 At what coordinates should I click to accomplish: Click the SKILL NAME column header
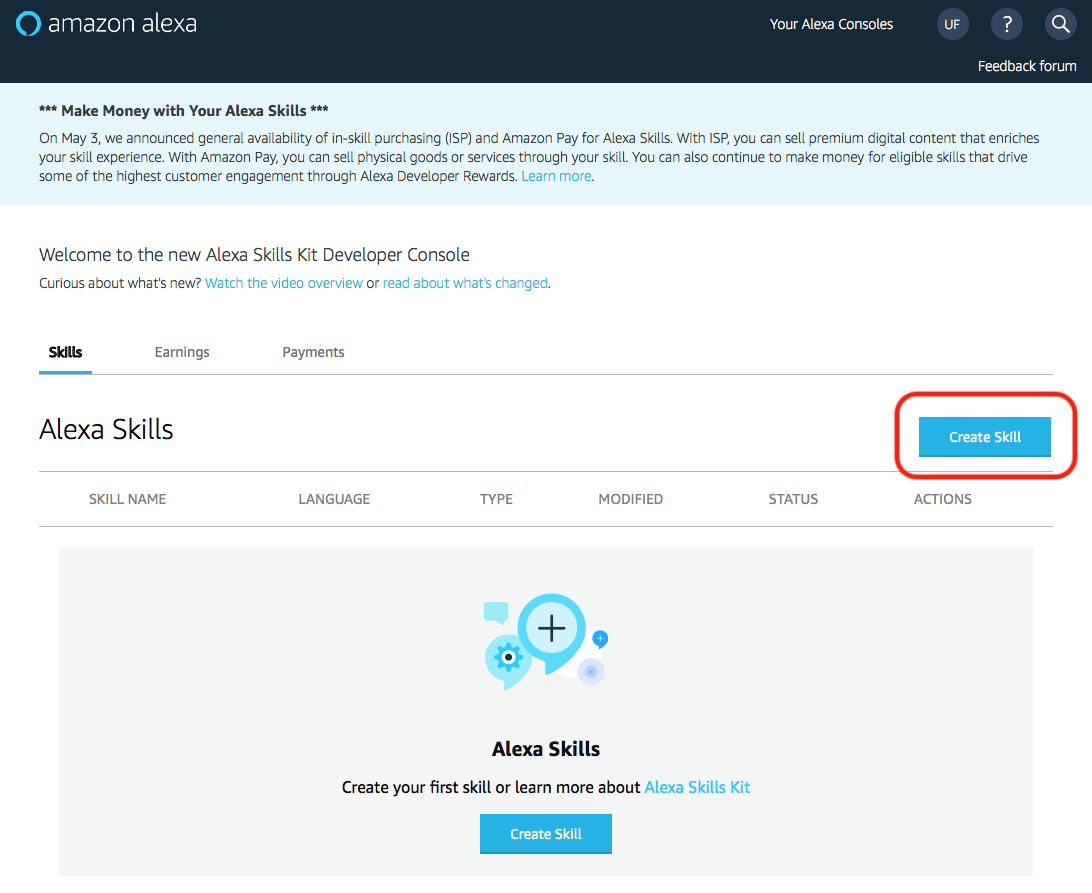pos(127,498)
